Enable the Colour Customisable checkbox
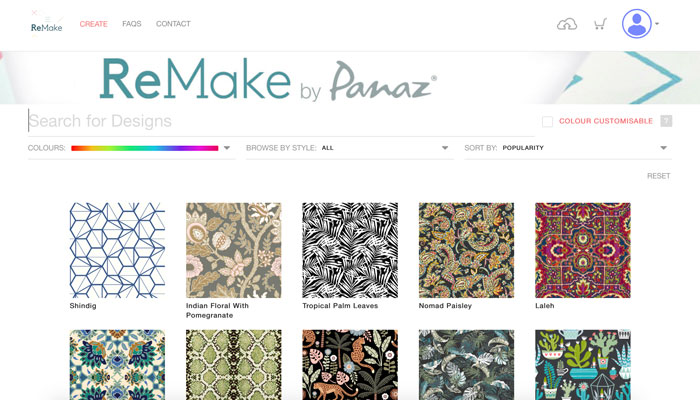This screenshot has height=400, width=700. tap(547, 121)
